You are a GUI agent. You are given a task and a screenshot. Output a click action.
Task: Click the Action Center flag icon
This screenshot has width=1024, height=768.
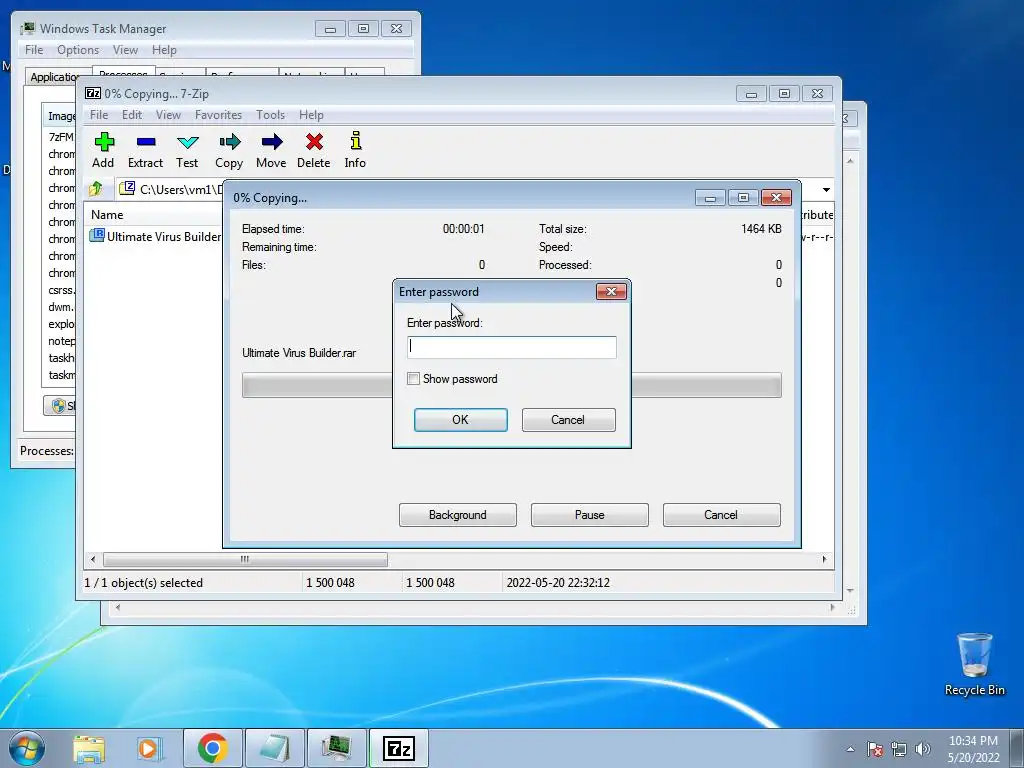pos(875,749)
